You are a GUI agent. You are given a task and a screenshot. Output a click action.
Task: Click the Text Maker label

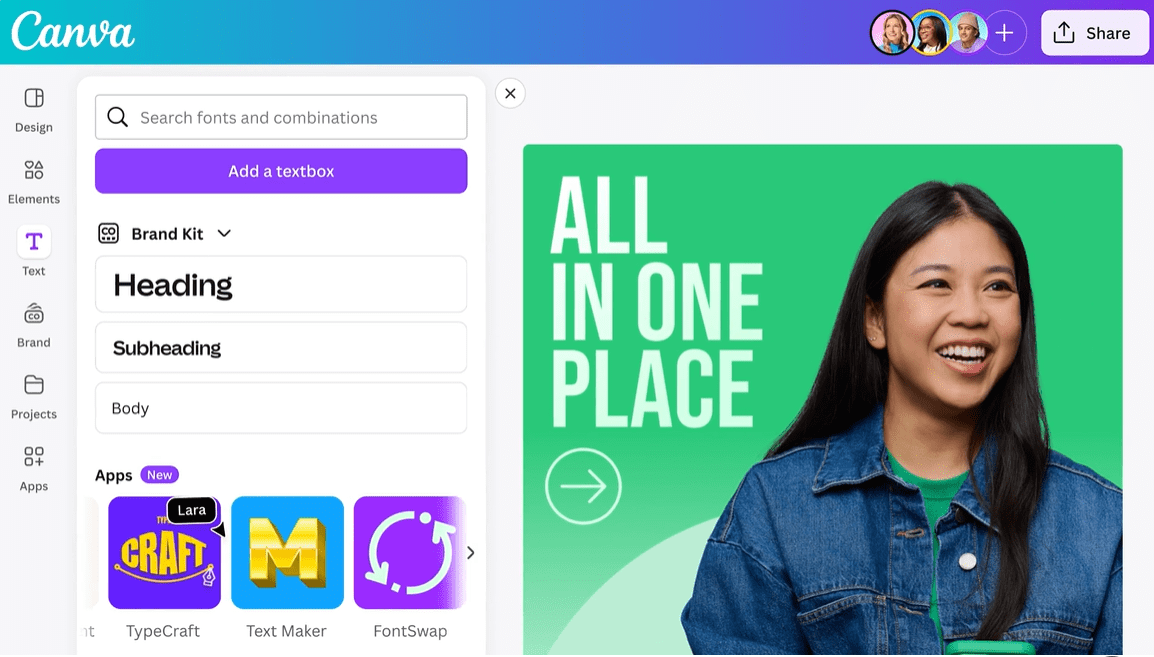pos(286,631)
